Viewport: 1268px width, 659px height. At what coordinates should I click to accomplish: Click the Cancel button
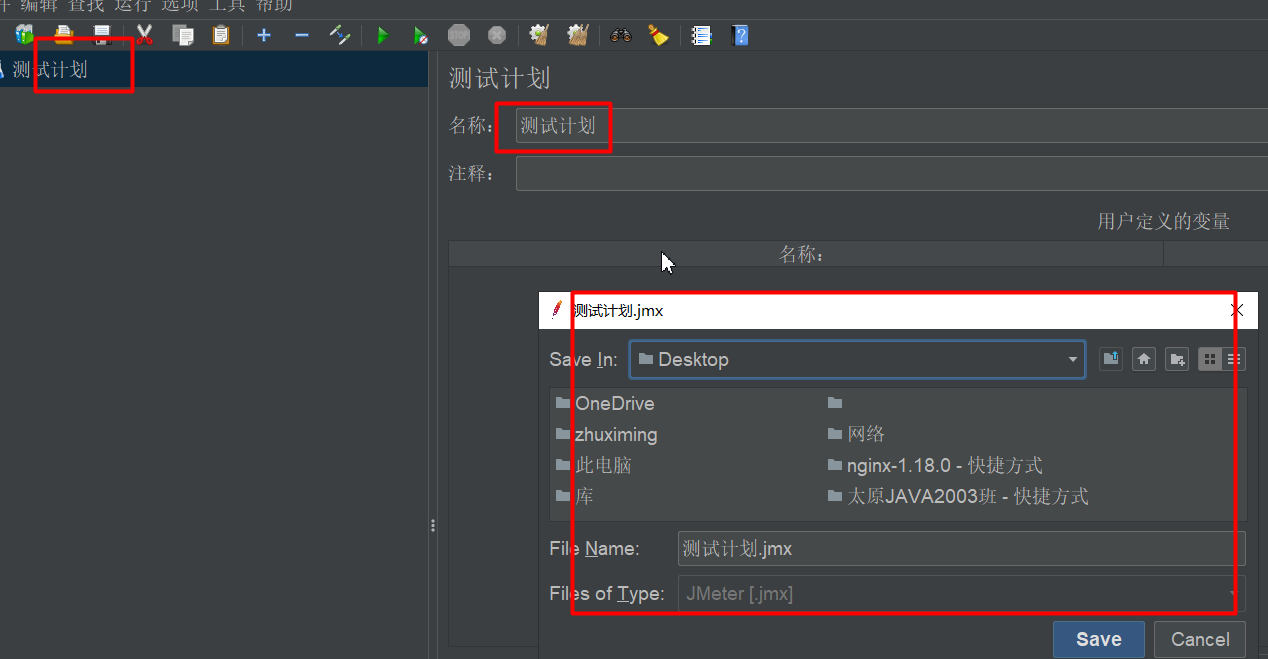point(1199,639)
